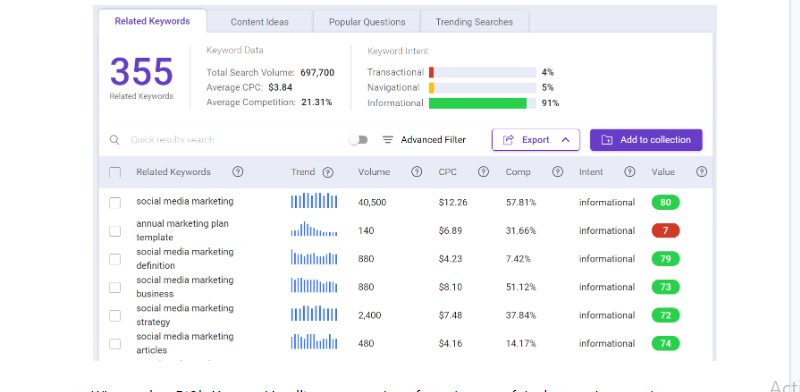
Task: Click the Comp column help icon
Action: [x=558, y=172]
